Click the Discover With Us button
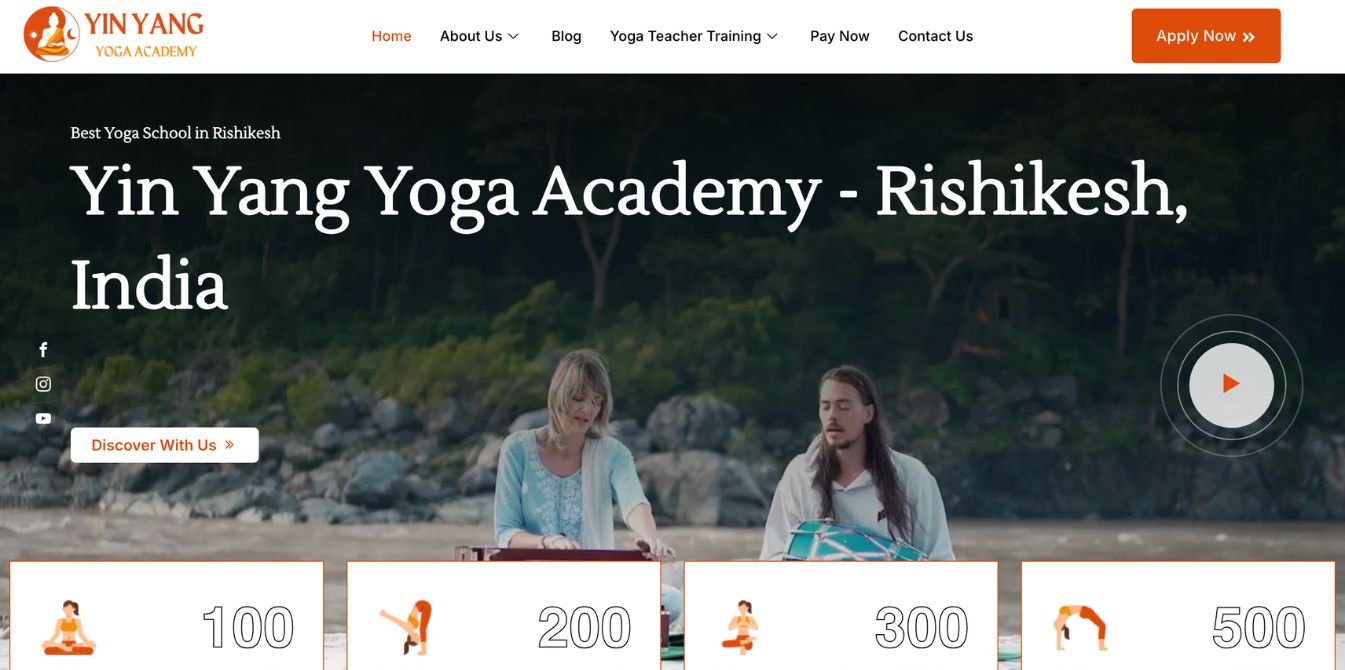The image size is (1345, 670). [x=165, y=445]
